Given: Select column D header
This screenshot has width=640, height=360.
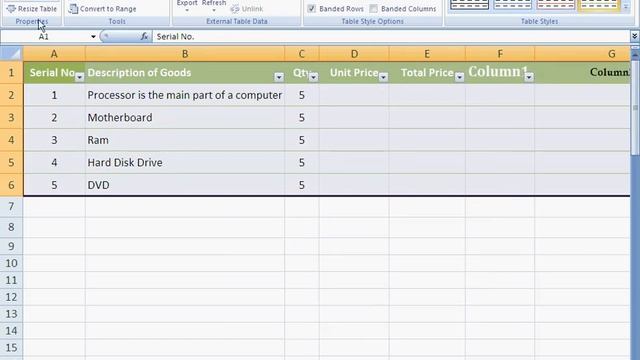Looking at the screenshot, I should [x=354, y=54].
